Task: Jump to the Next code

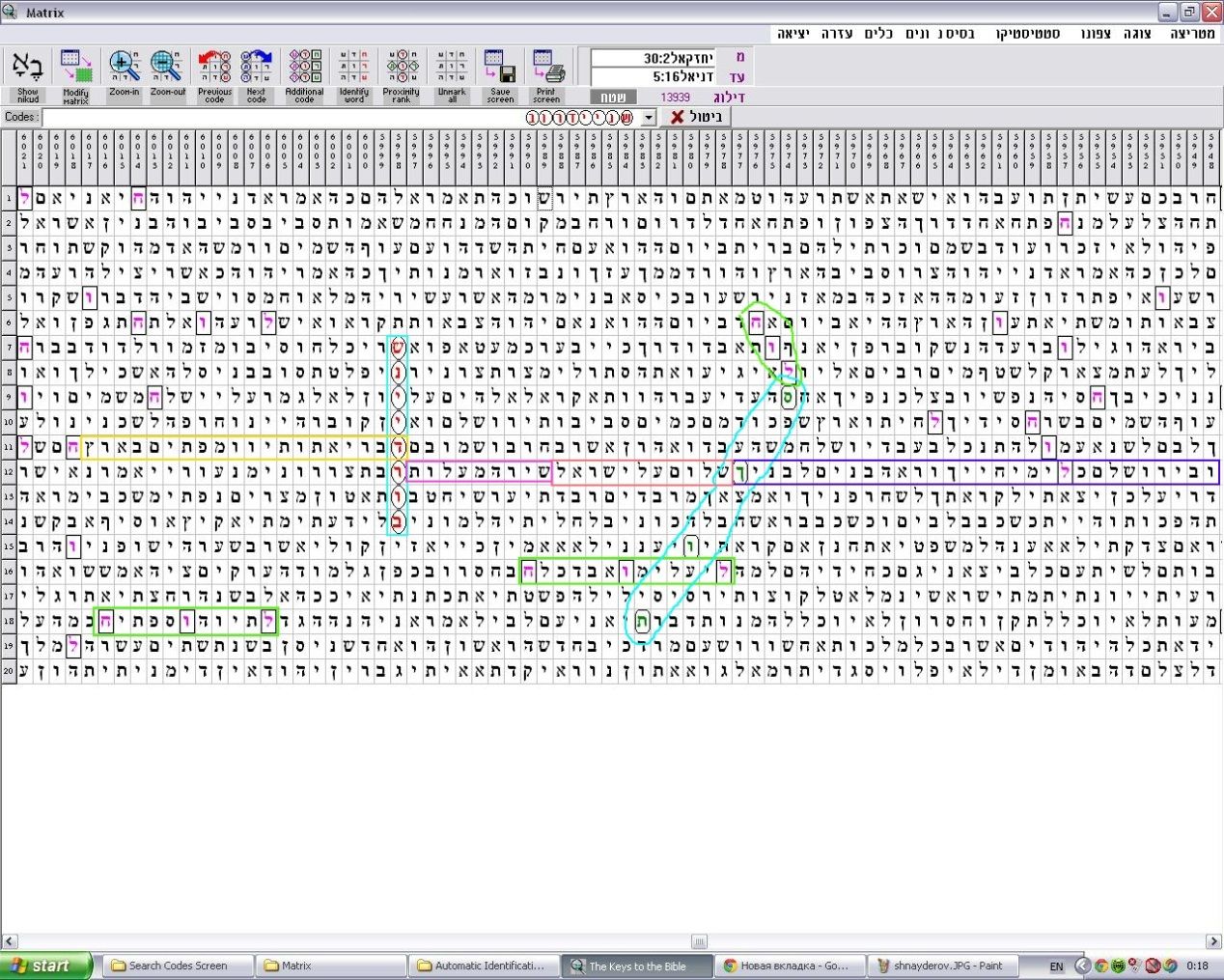Action: (x=256, y=68)
